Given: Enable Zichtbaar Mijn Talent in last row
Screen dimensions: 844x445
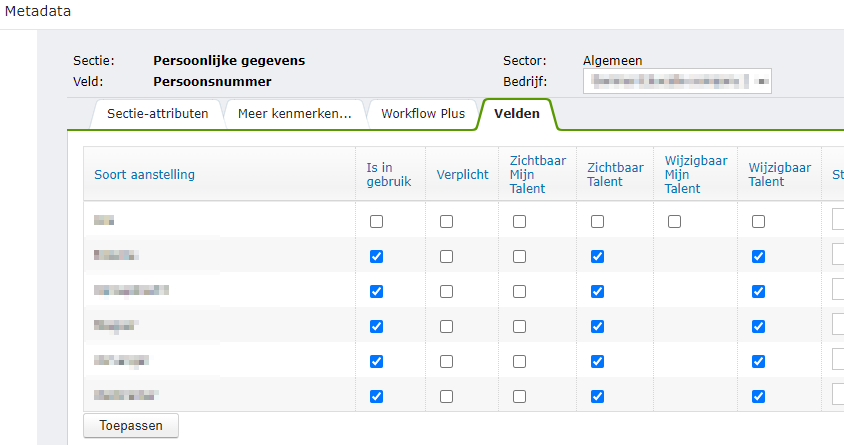Looking at the screenshot, I should click(x=519, y=396).
